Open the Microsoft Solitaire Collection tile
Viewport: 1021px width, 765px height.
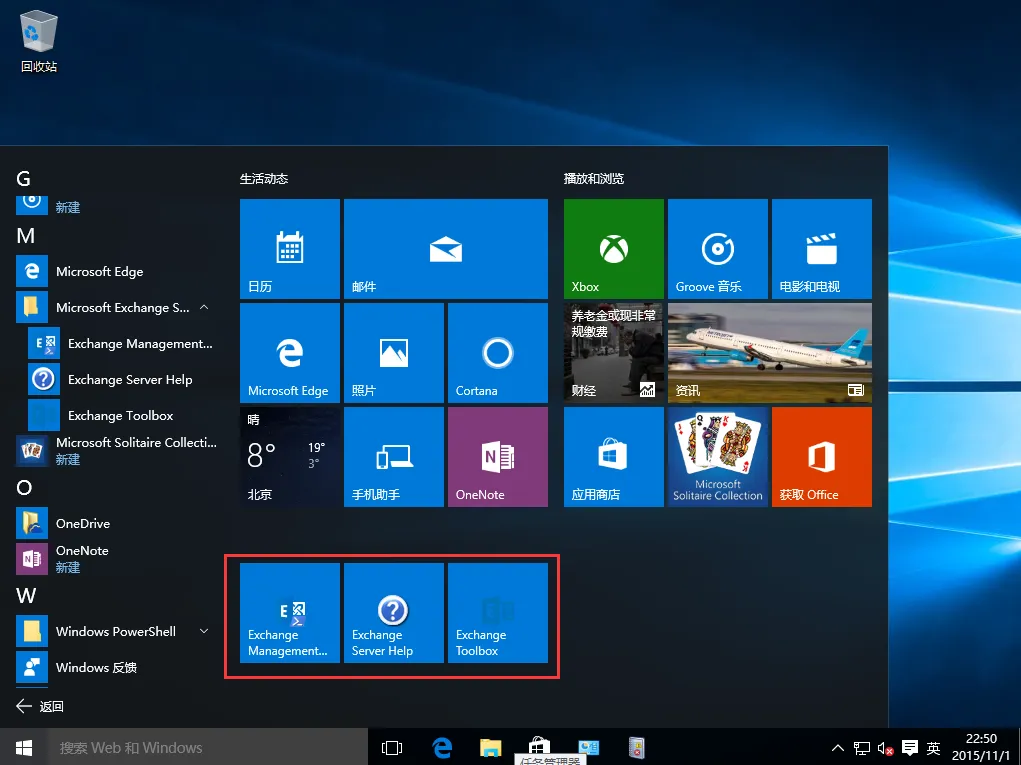pos(718,457)
